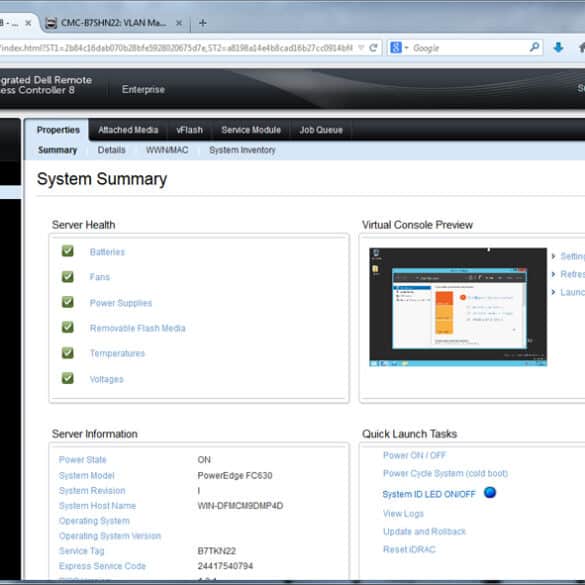This screenshot has height=585, width=585.
Task: Open downloads via blue arrow icon
Action: (558, 47)
